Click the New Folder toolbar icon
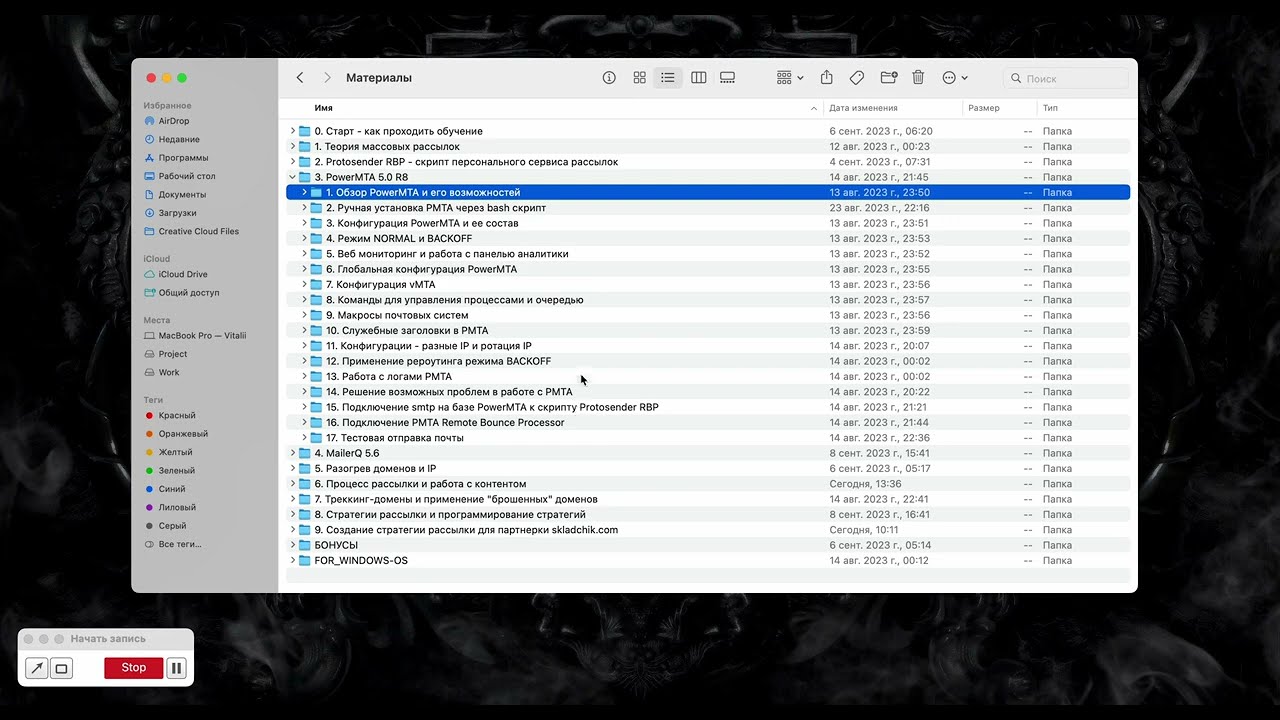Screen dimensions: 1280x720 888,78
